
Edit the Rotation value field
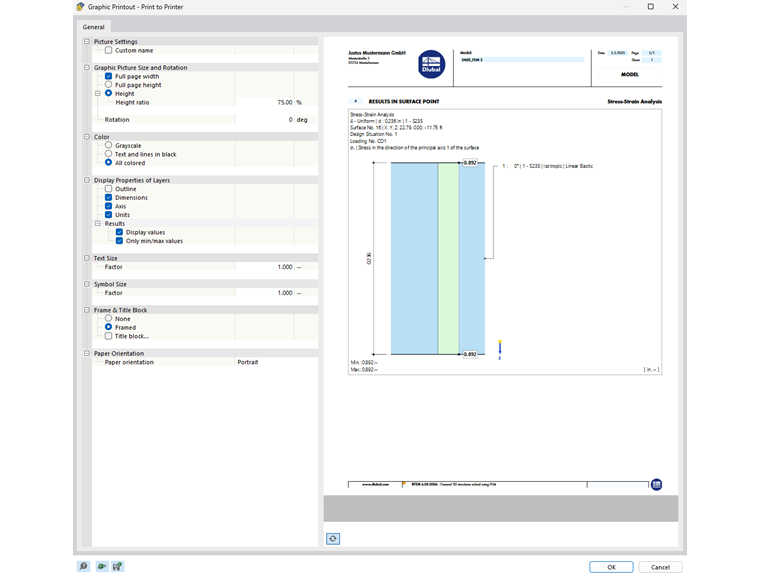[265, 119]
